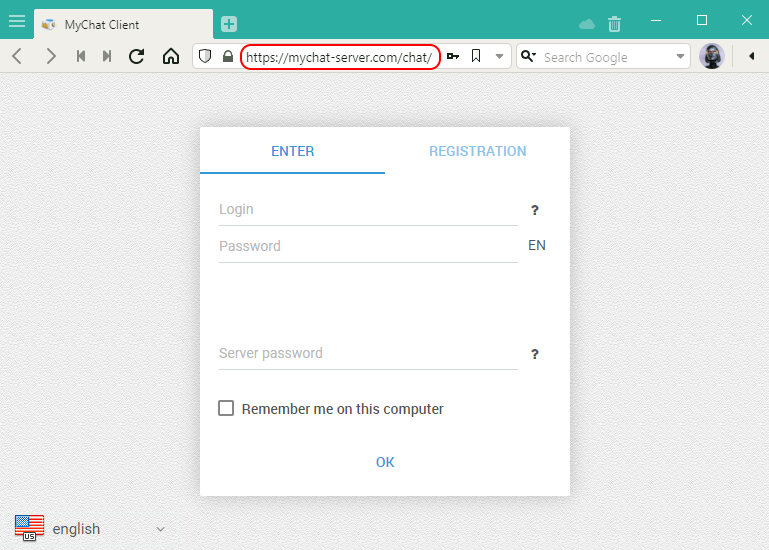Enable Remember me on this computer
The image size is (769, 550).
pyautogui.click(x=226, y=408)
